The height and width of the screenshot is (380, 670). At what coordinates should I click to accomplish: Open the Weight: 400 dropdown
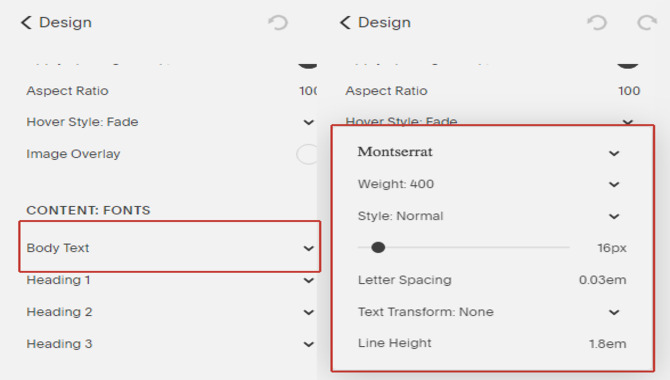488,184
